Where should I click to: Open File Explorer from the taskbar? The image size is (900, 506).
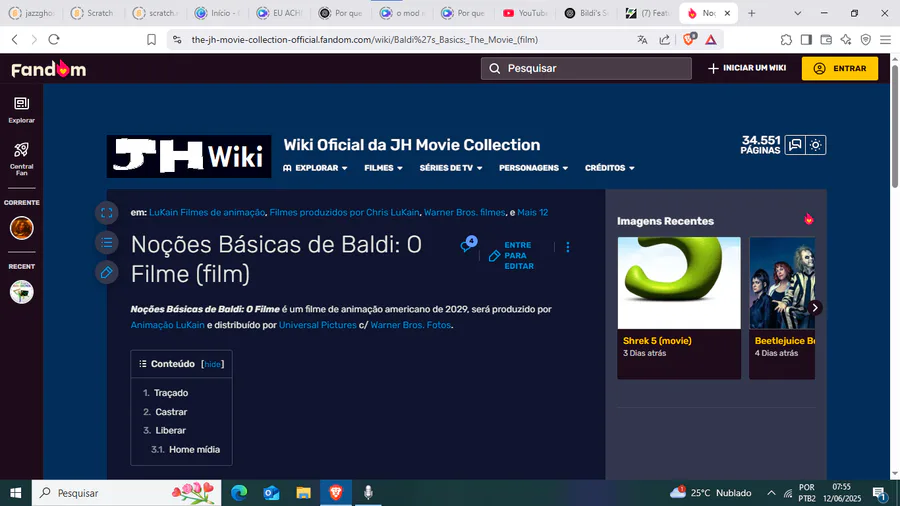click(x=304, y=493)
